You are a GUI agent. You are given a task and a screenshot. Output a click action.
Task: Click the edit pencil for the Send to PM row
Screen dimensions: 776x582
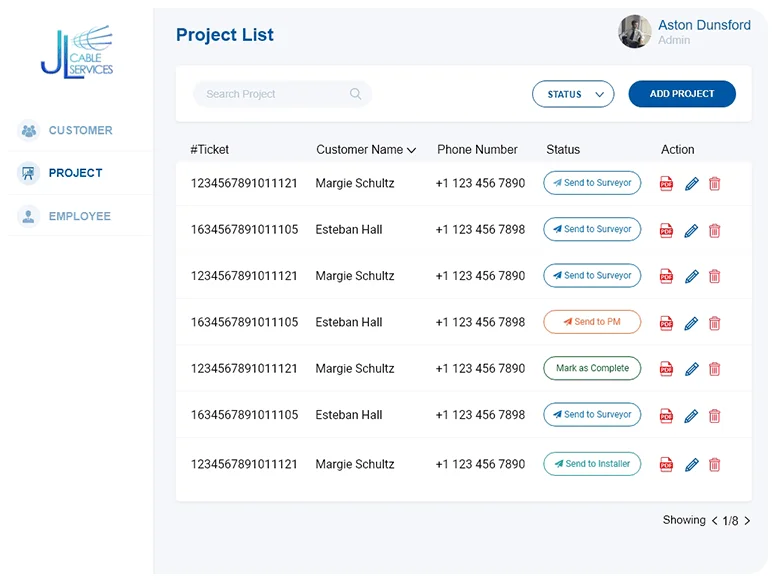tap(691, 323)
